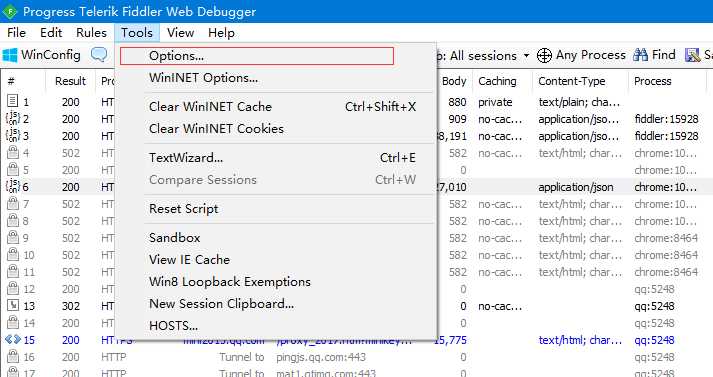713x377 pixels.
Task: Click the private caching value of session 1
Action: [495, 102]
